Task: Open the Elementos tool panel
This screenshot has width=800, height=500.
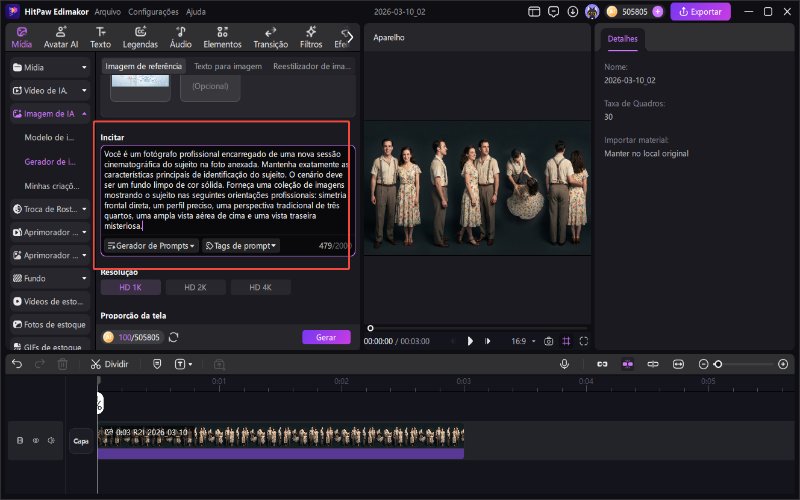Action: click(x=222, y=38)
